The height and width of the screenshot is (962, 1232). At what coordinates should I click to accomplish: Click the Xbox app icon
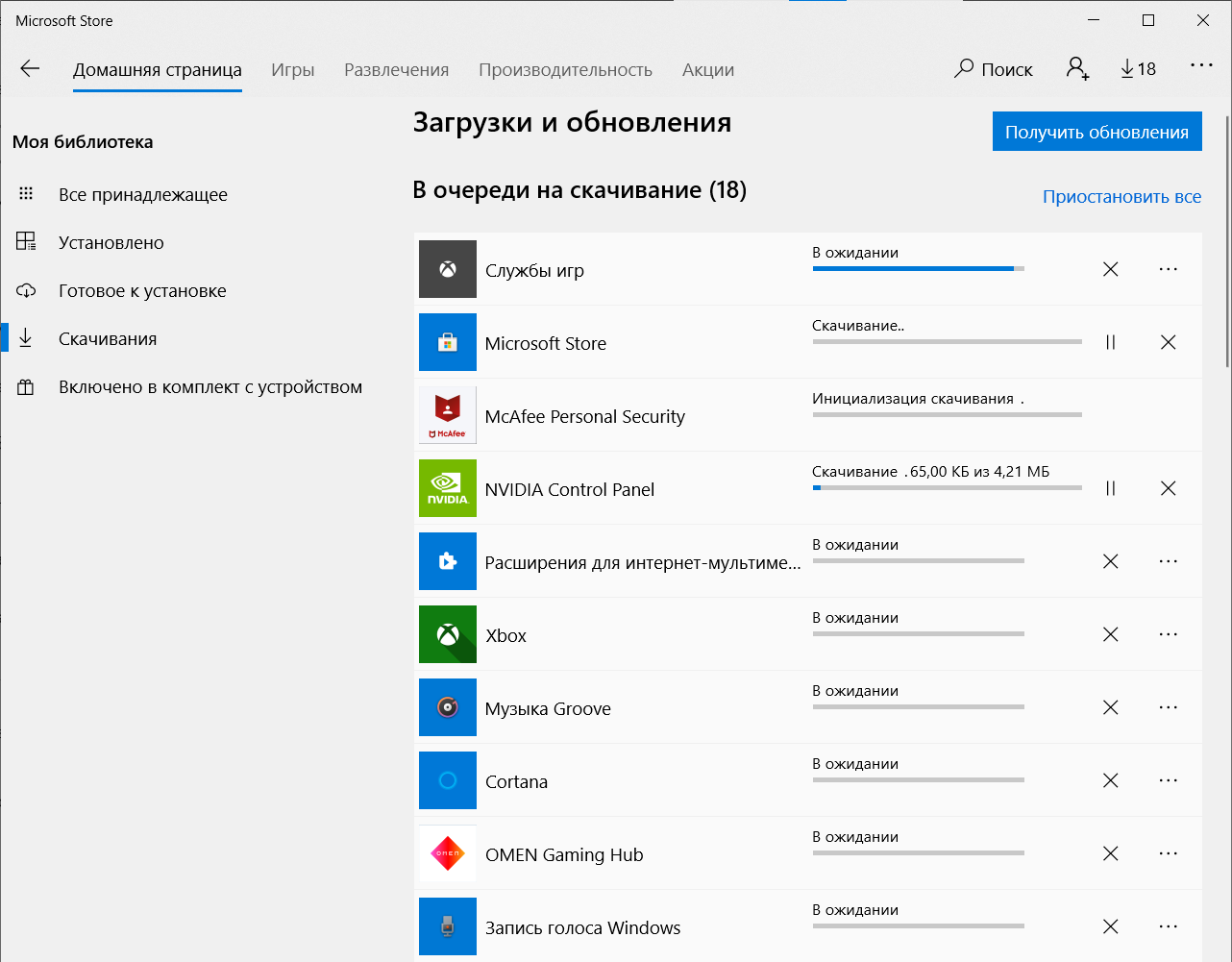(448, 634)
